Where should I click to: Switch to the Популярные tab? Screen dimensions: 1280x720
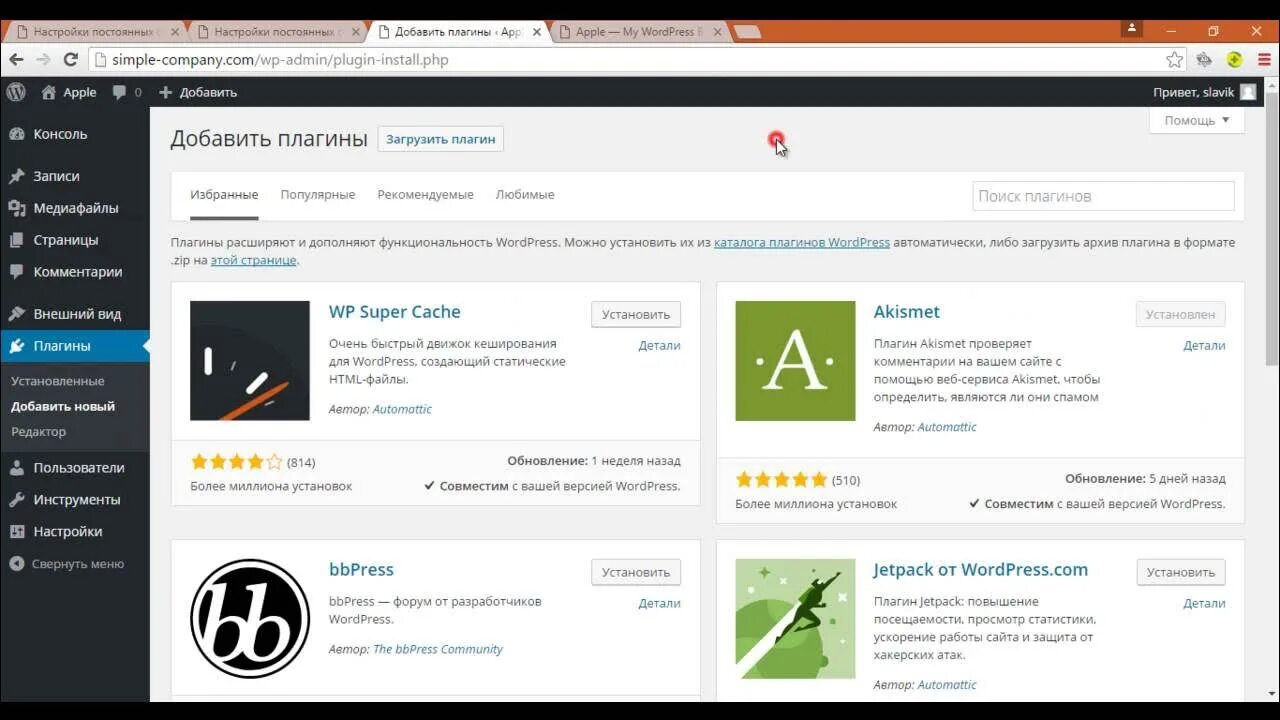(x=318, y=195)
